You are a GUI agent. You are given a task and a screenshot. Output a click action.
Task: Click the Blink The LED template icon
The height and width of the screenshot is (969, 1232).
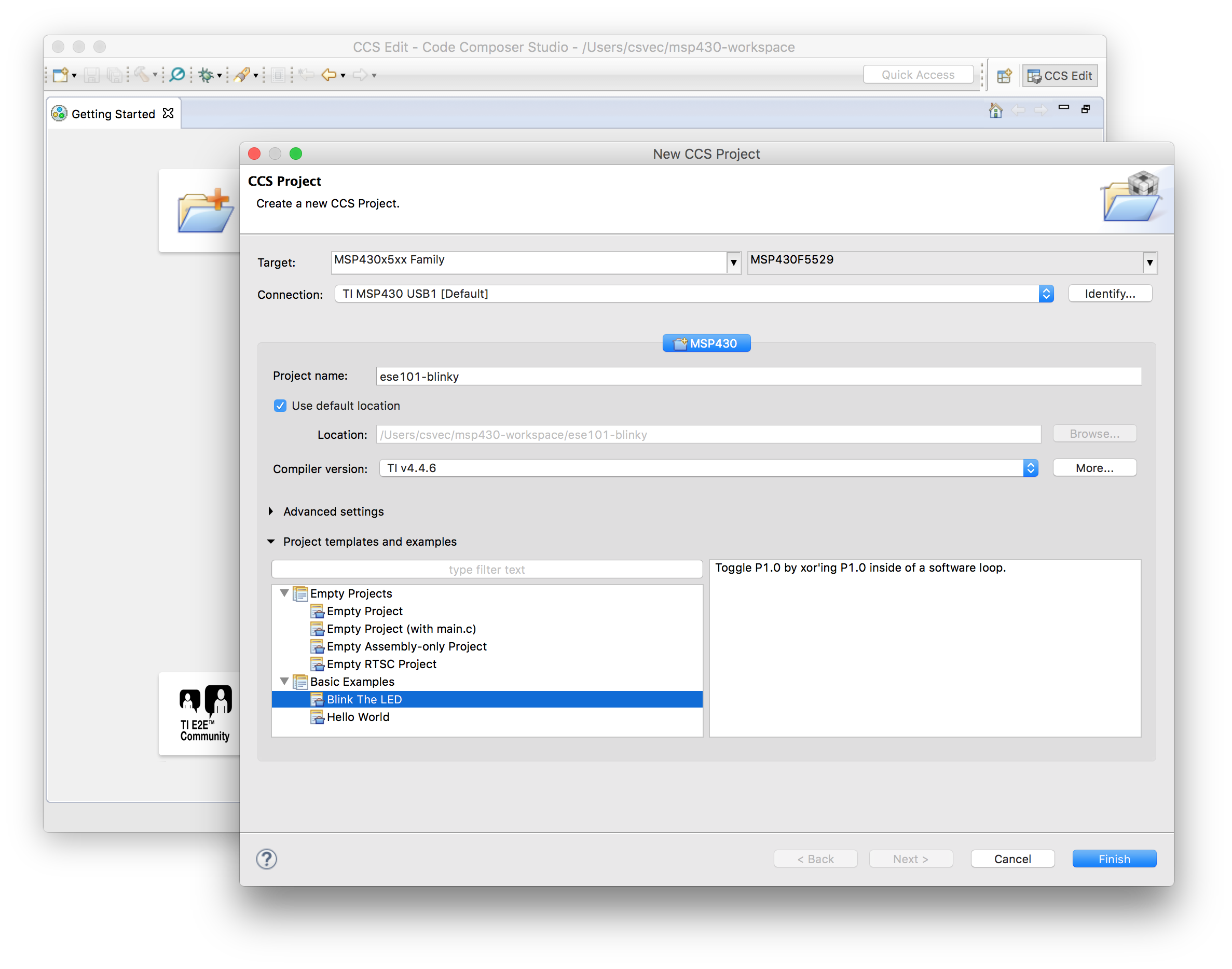[317, 700]
